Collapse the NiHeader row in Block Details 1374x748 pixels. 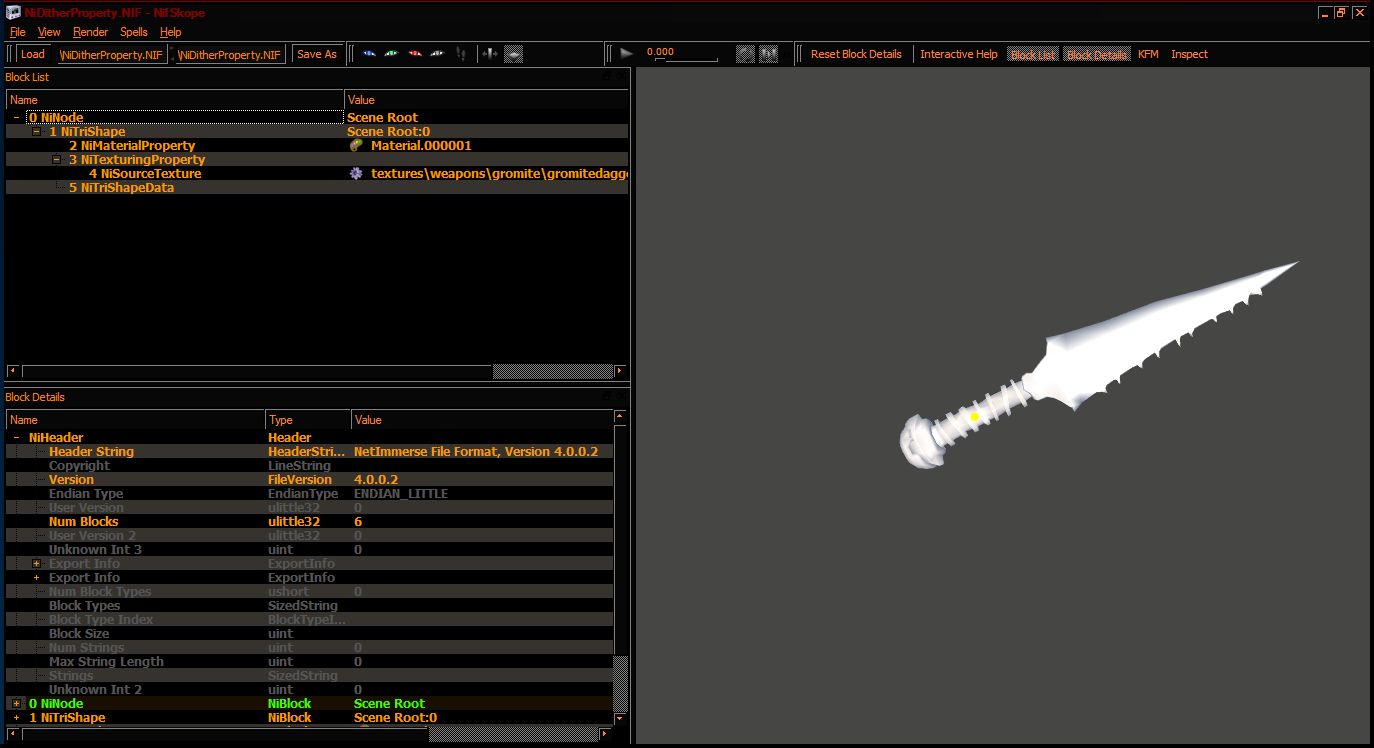[17, 437]
